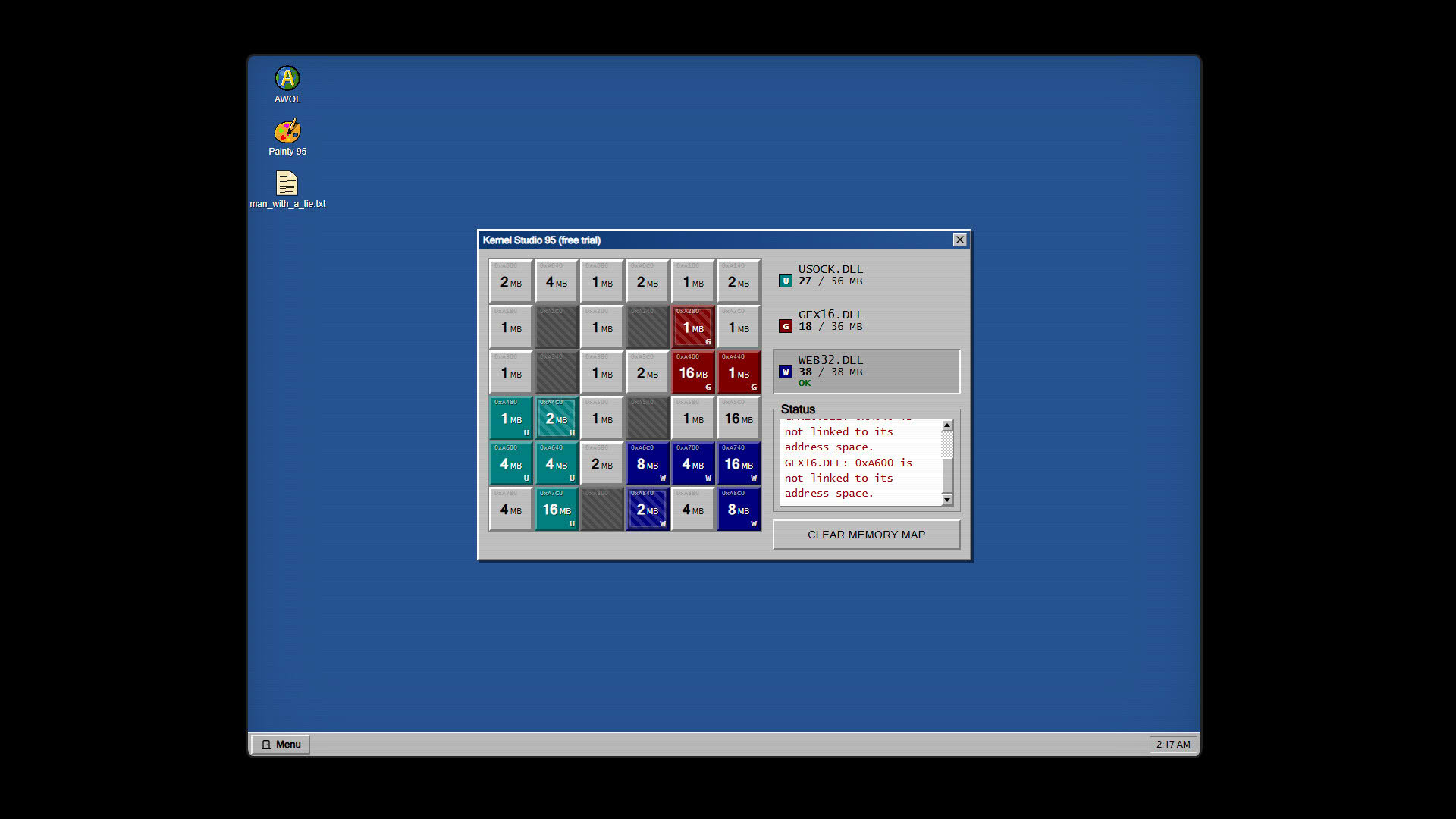Open the AWOL desktop icon
This screenshot has width=1456, height=819.
287,84
